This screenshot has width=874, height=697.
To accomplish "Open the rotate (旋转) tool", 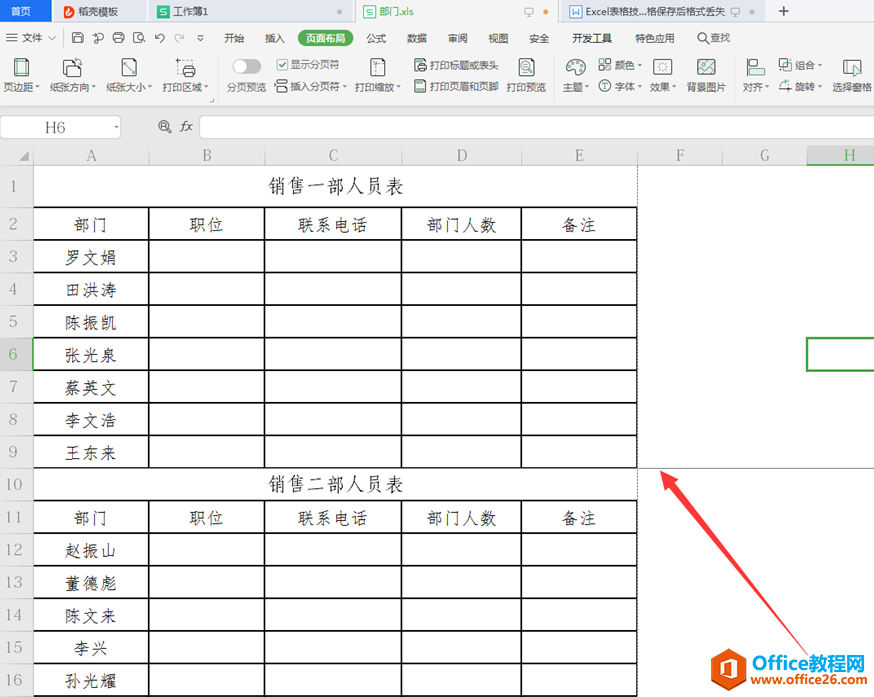I will (x=800, y=86).
